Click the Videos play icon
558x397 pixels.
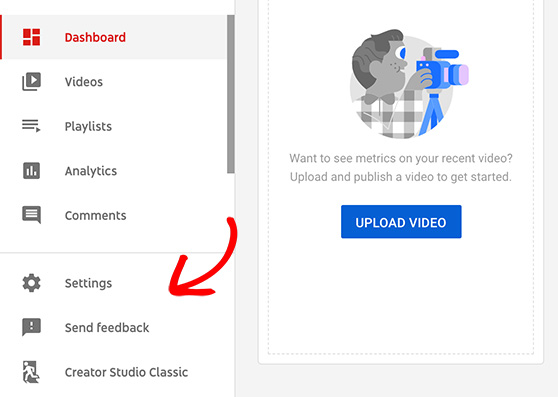click(x=31, y=81)
